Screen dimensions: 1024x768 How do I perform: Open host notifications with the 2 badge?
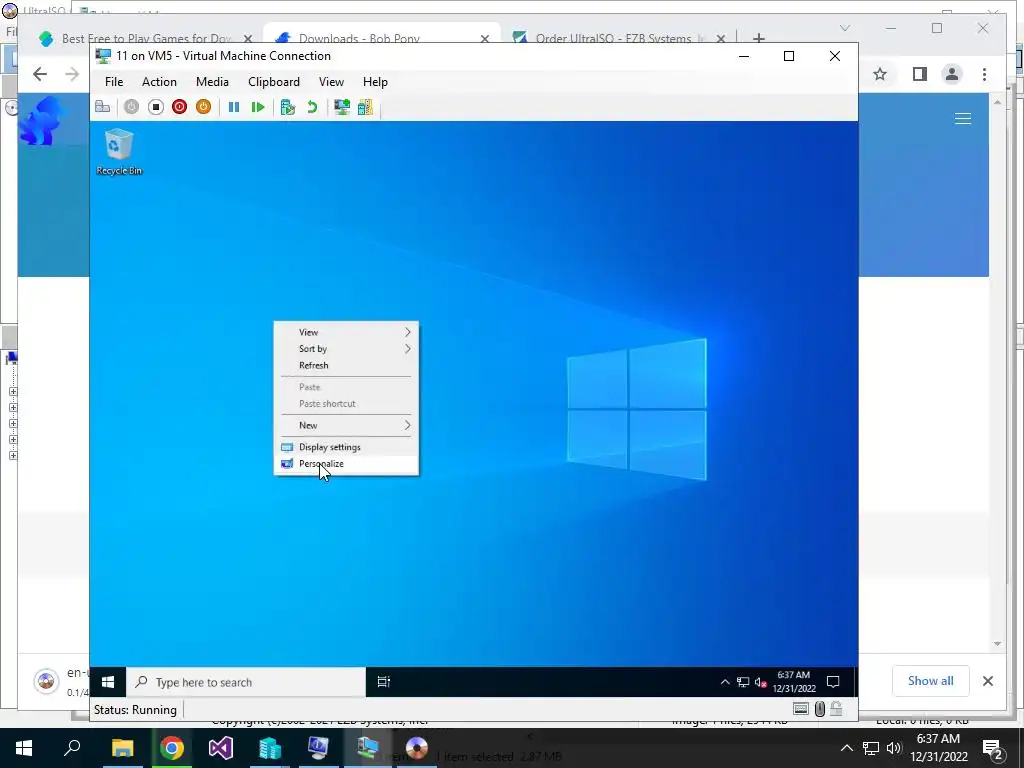[x=992, y=748]
